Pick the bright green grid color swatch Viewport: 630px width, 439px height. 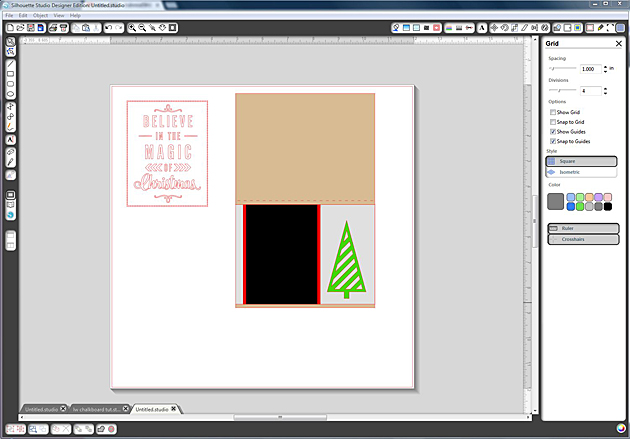(580, 206)
